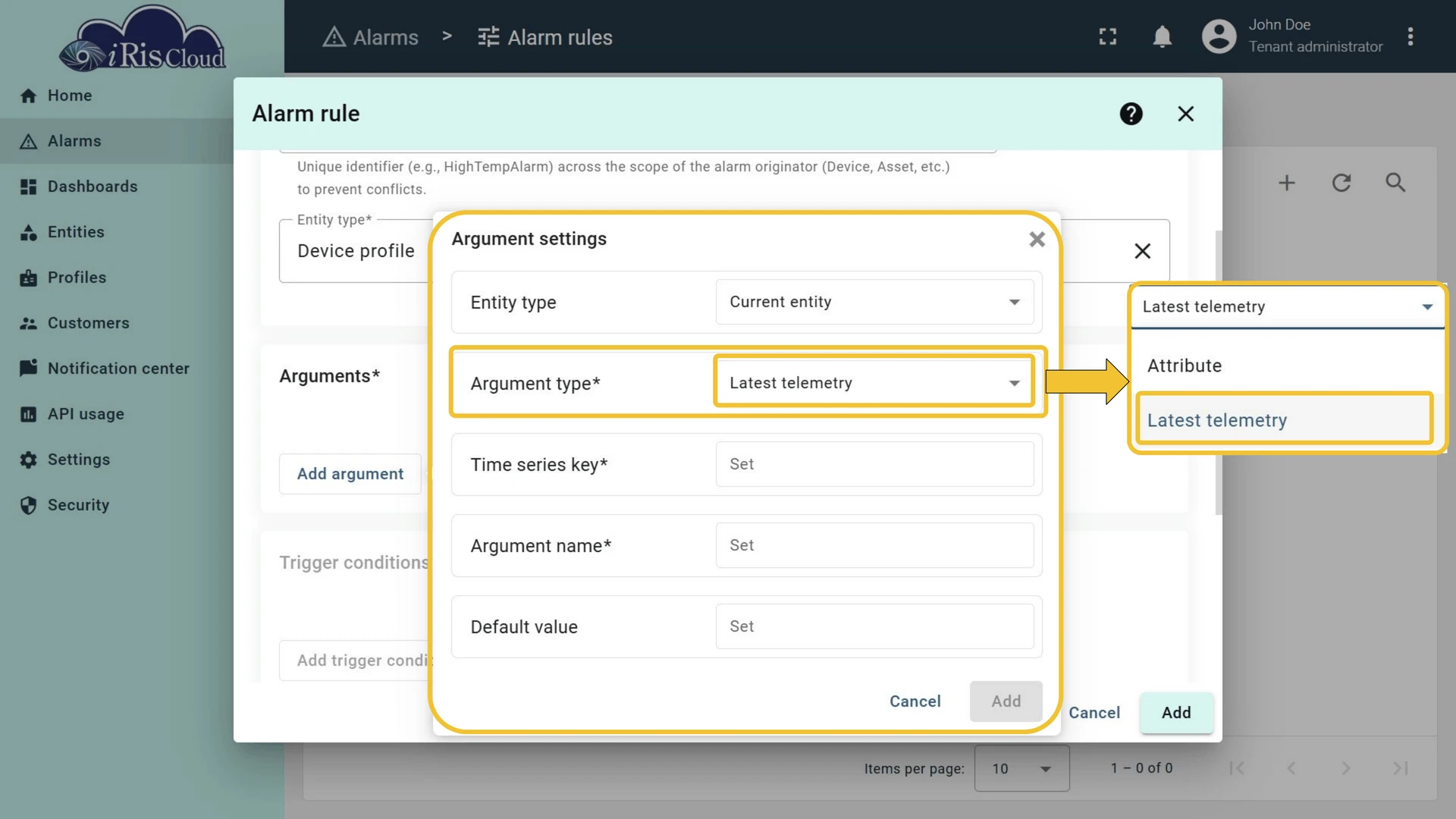
Task: Click the Profiles briefcase icon
Action: coord(28,278)
